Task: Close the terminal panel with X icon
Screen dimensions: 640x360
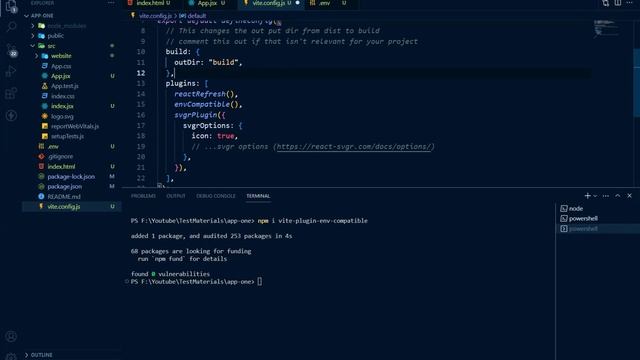Action: (629, 196)
